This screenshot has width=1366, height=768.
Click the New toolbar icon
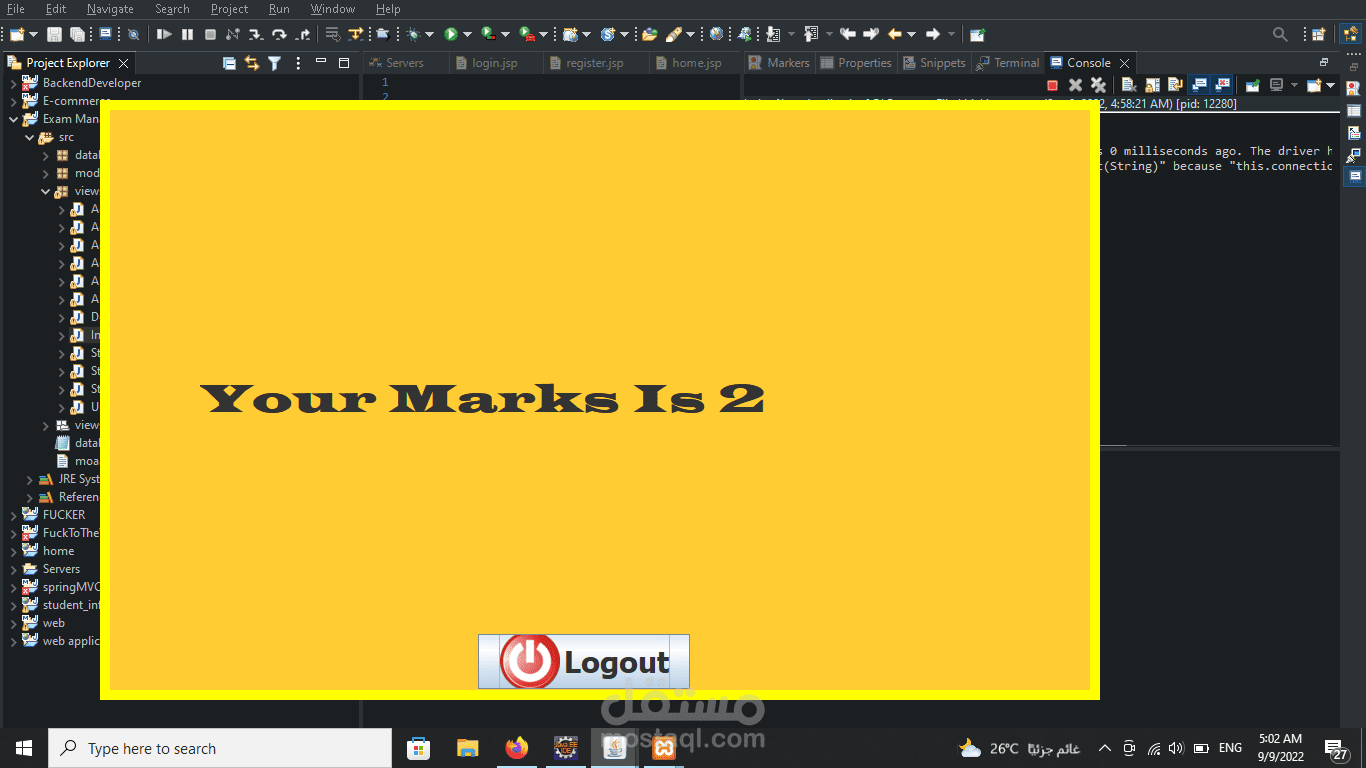point(16,34)
